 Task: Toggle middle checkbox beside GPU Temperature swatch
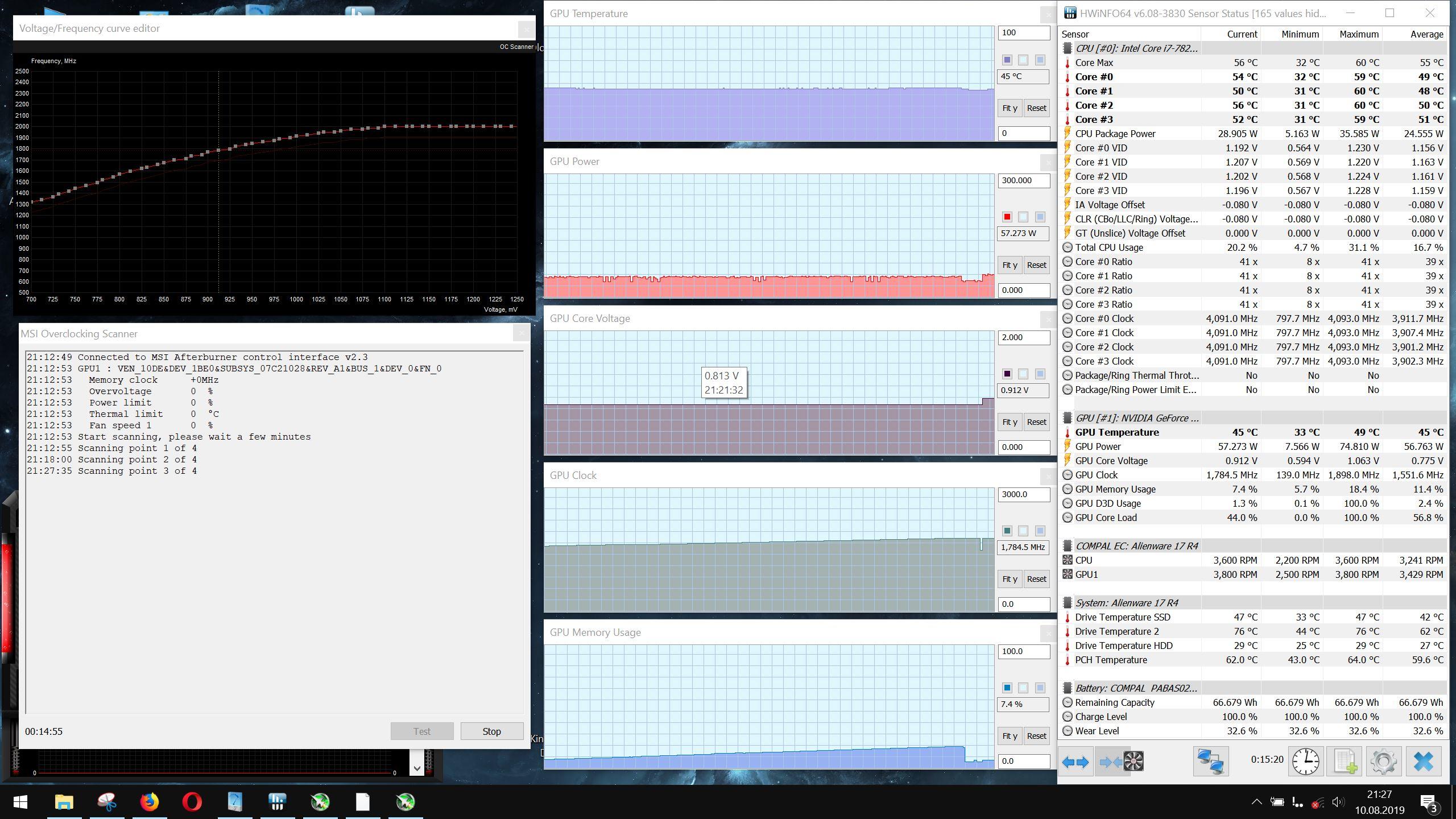click(1023, 60)
